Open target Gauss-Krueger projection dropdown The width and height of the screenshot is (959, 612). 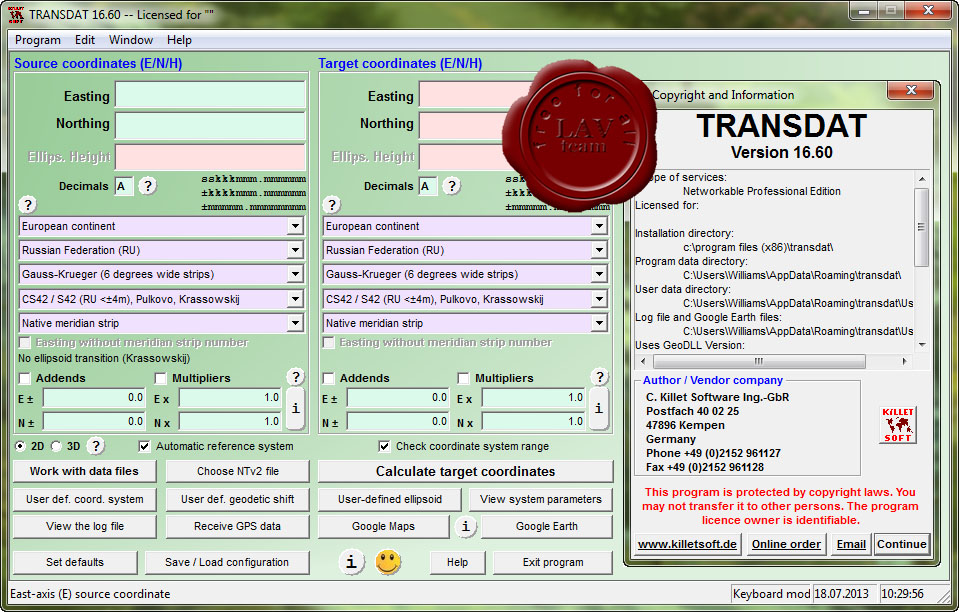click(599, 275)
